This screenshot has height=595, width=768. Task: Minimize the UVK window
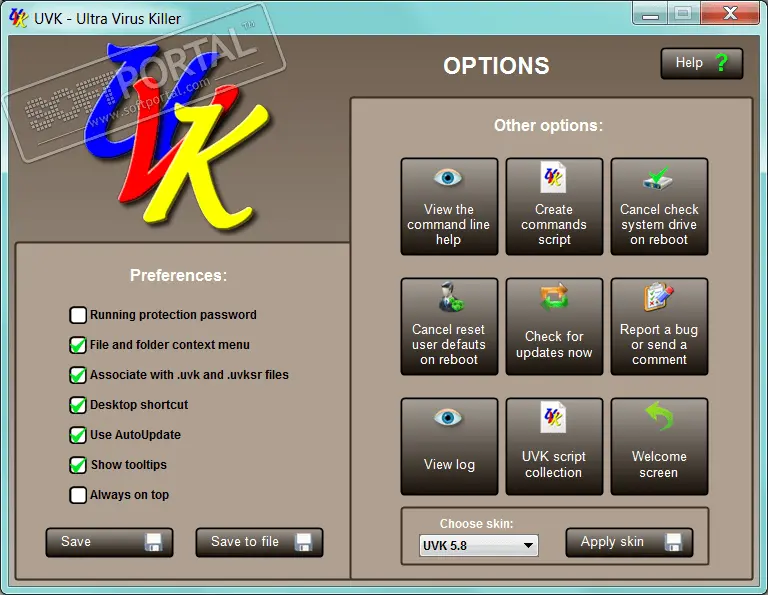[650, 13]
